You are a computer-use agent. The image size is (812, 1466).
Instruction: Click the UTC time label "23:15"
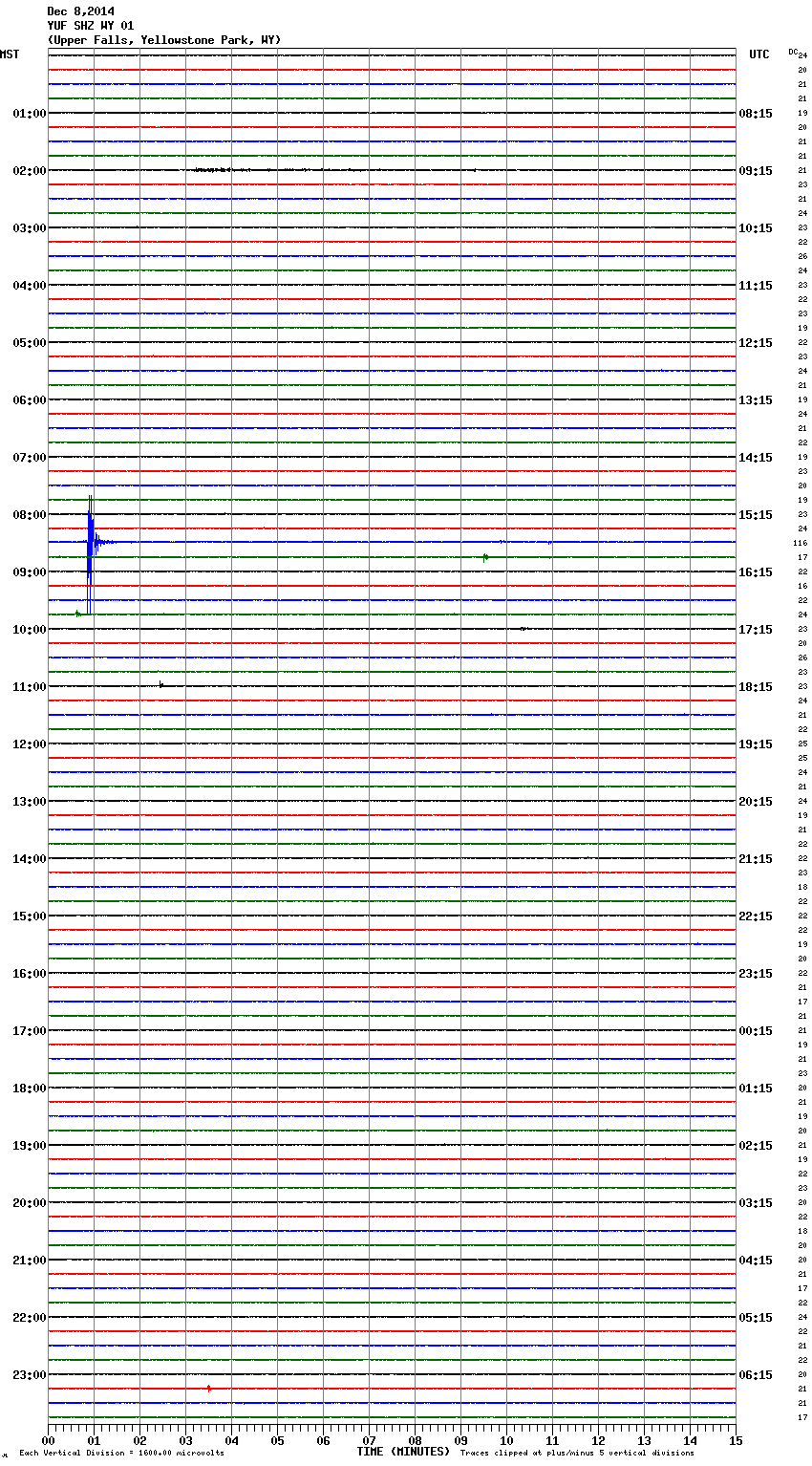click(756, 974)
